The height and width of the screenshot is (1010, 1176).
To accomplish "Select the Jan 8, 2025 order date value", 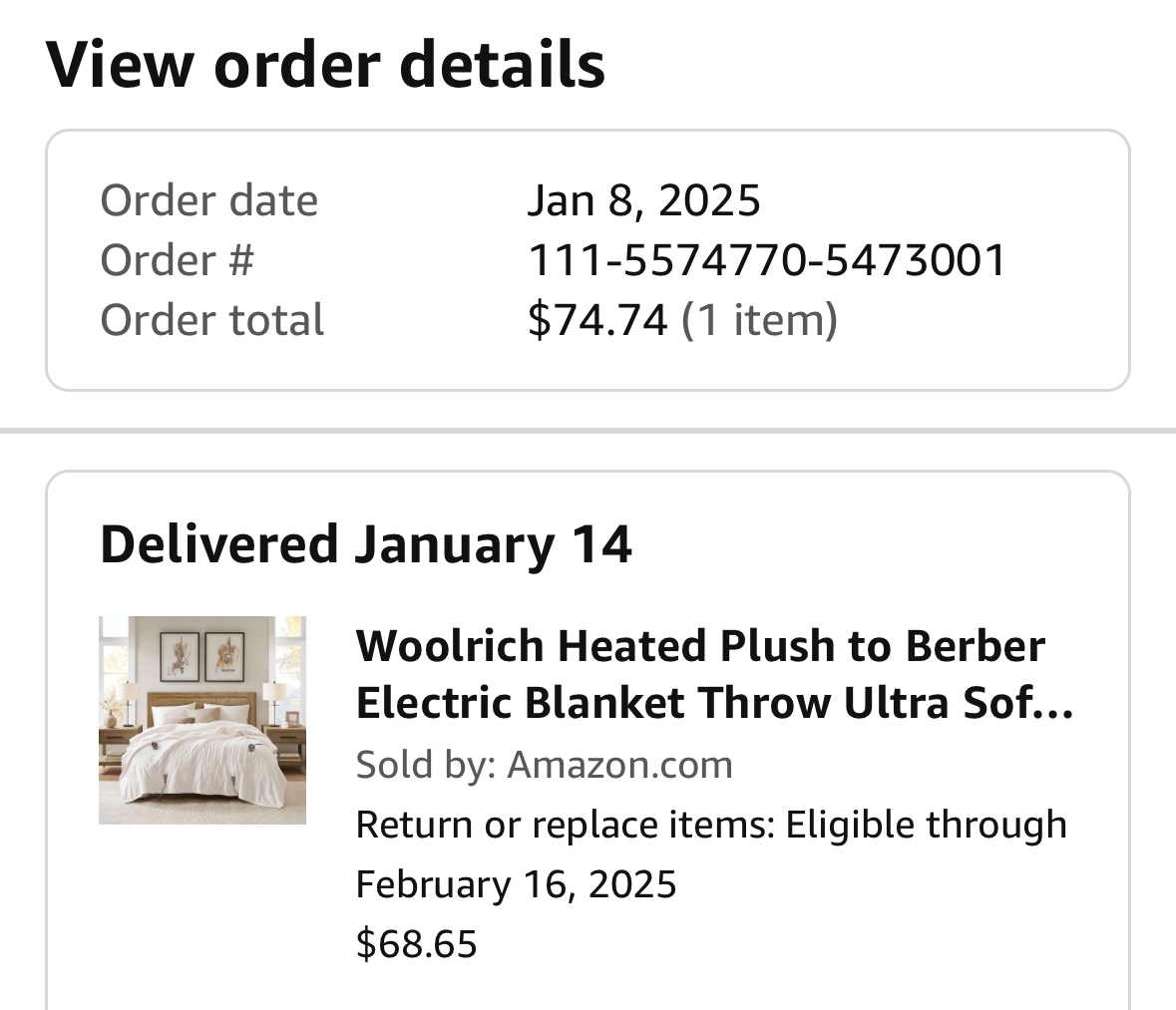I will click(643, 201).
